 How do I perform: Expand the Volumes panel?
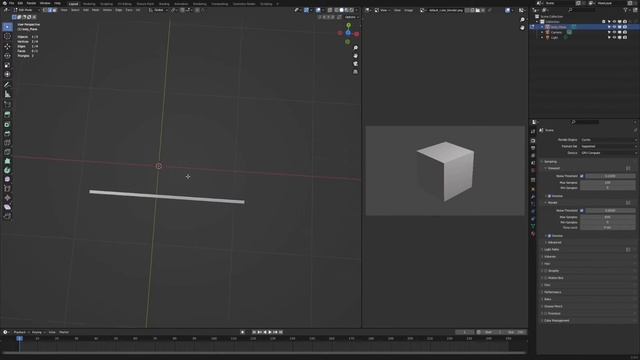[x=550, y=257]
